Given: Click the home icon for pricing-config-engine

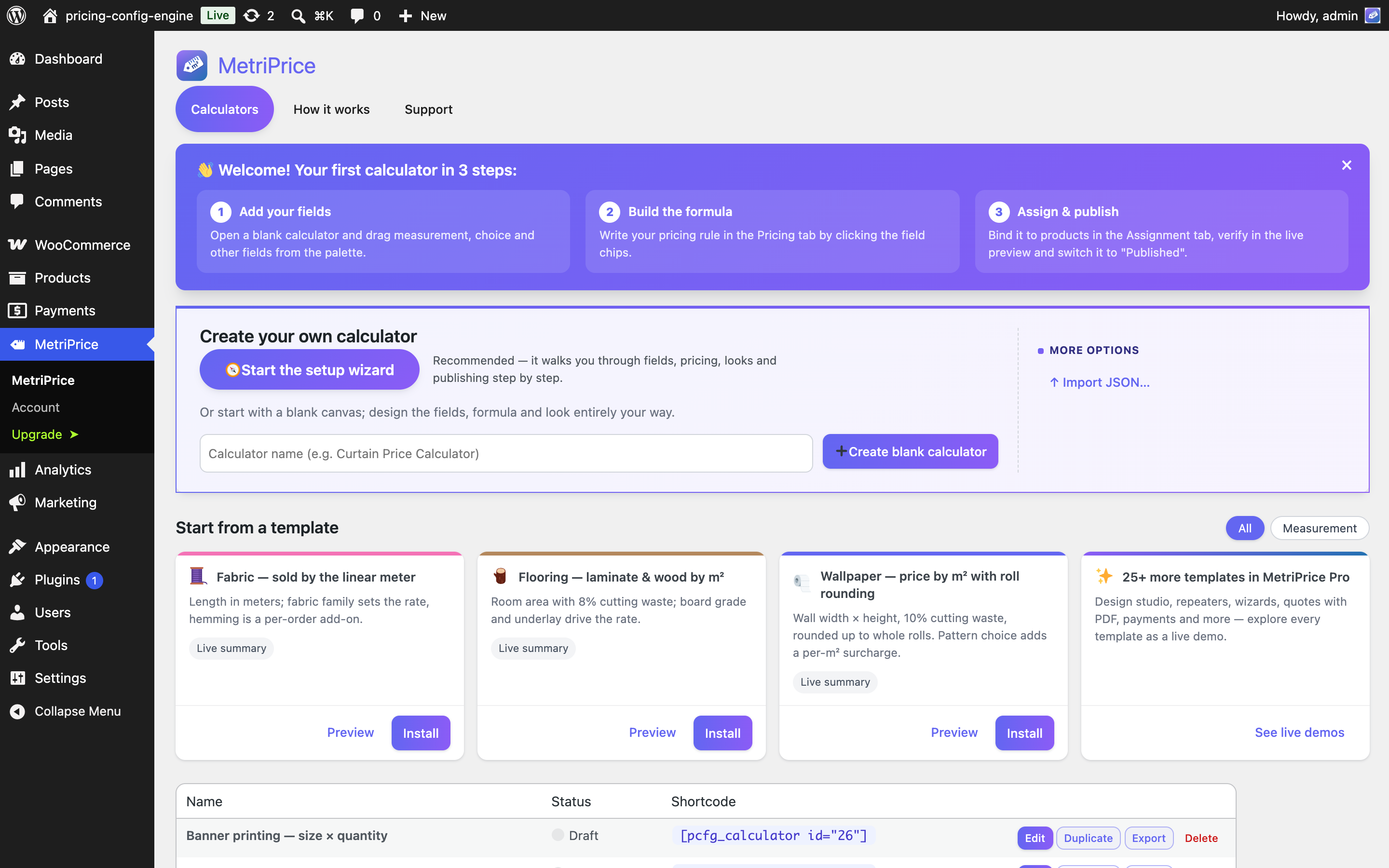Looking at the screenshot, I should (50, 15).
